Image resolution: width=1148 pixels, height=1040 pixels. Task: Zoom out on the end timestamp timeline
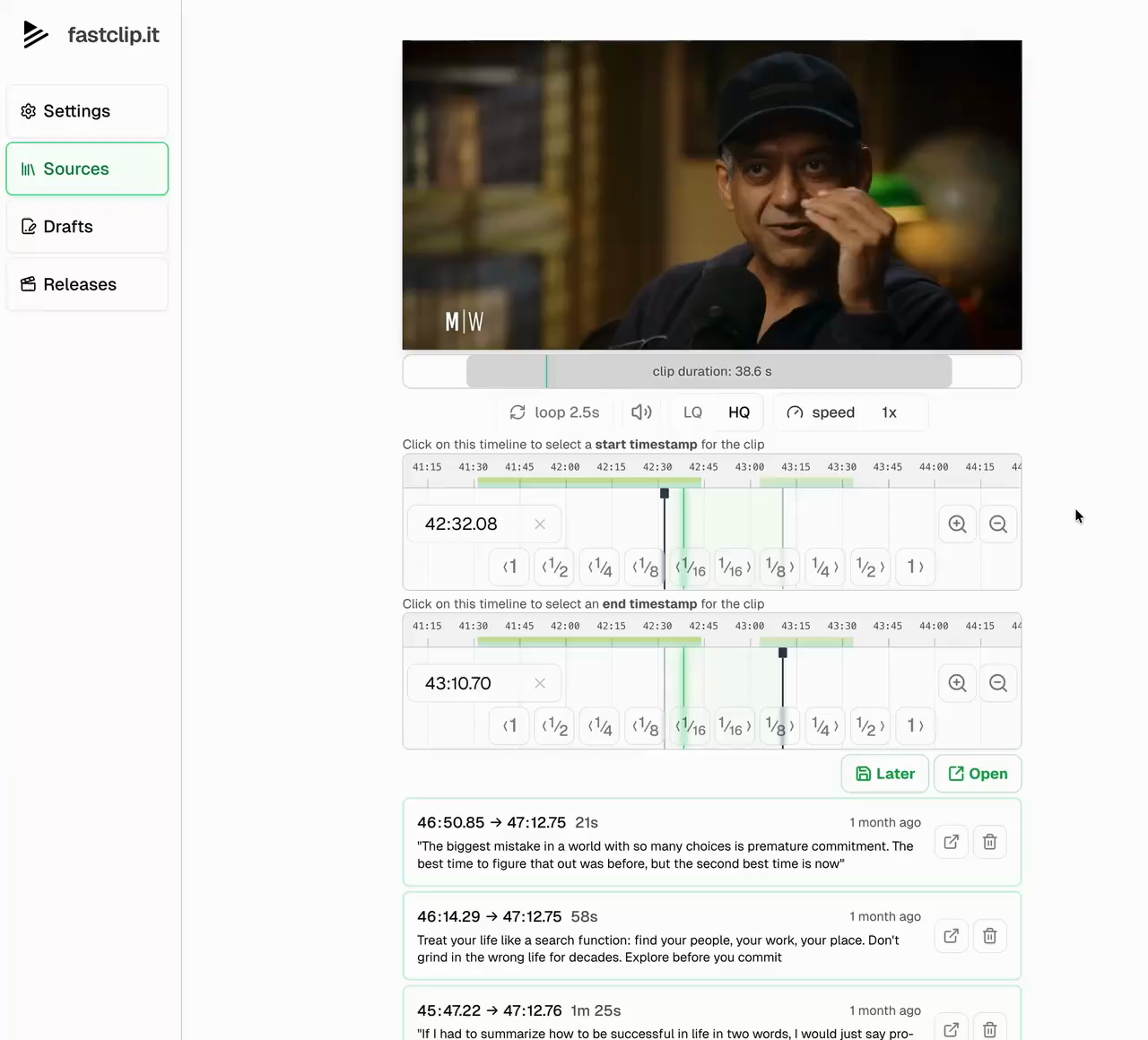[x=997, y=684]
